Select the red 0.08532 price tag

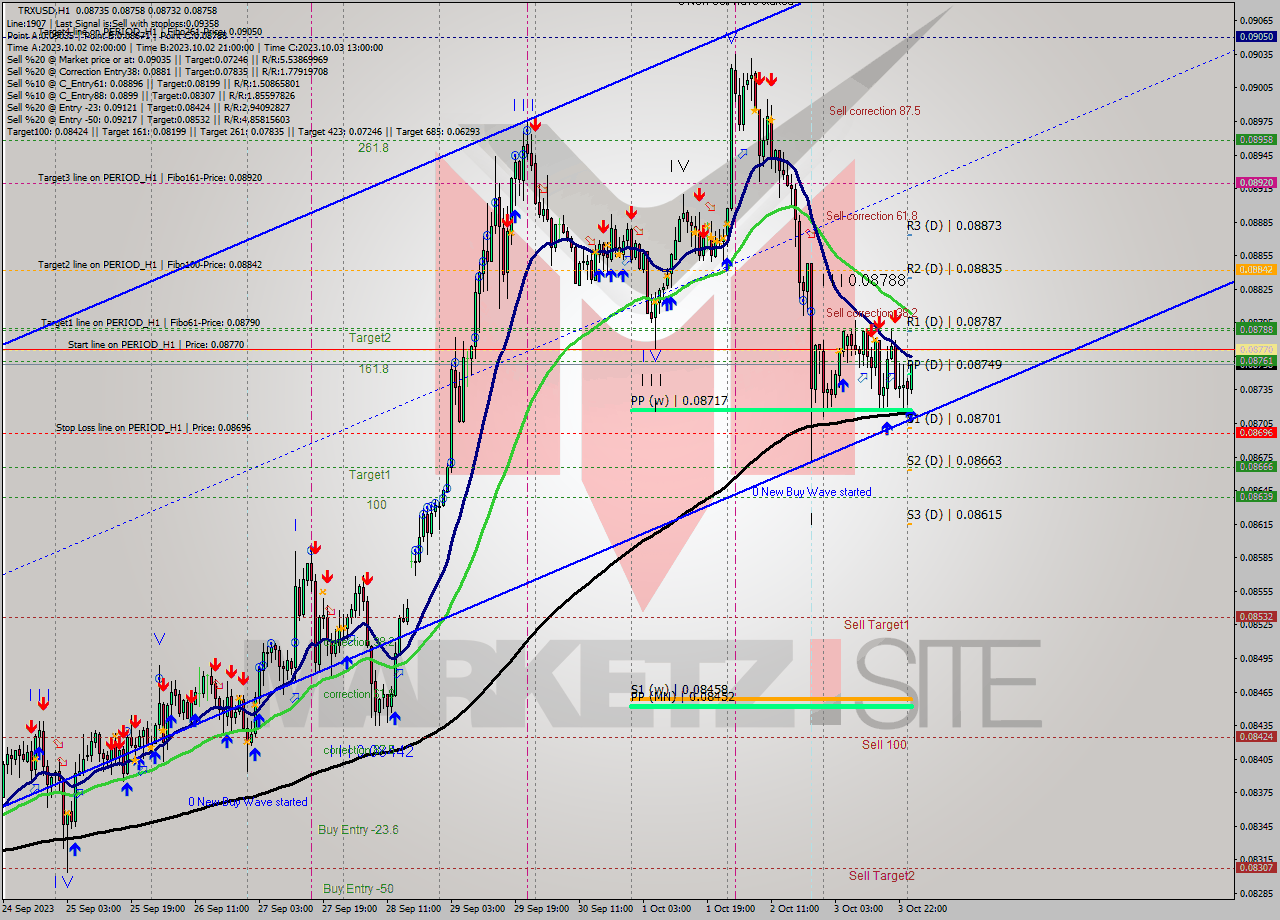1256,617
